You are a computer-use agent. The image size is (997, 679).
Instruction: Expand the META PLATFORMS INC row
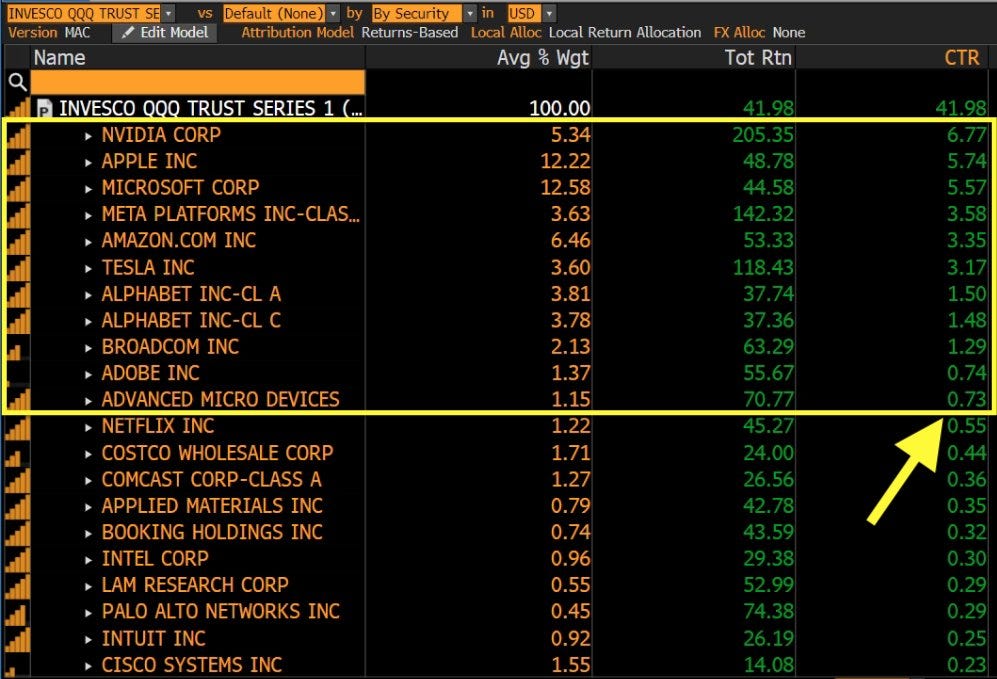pyautogui.click(x=88, y=216)
